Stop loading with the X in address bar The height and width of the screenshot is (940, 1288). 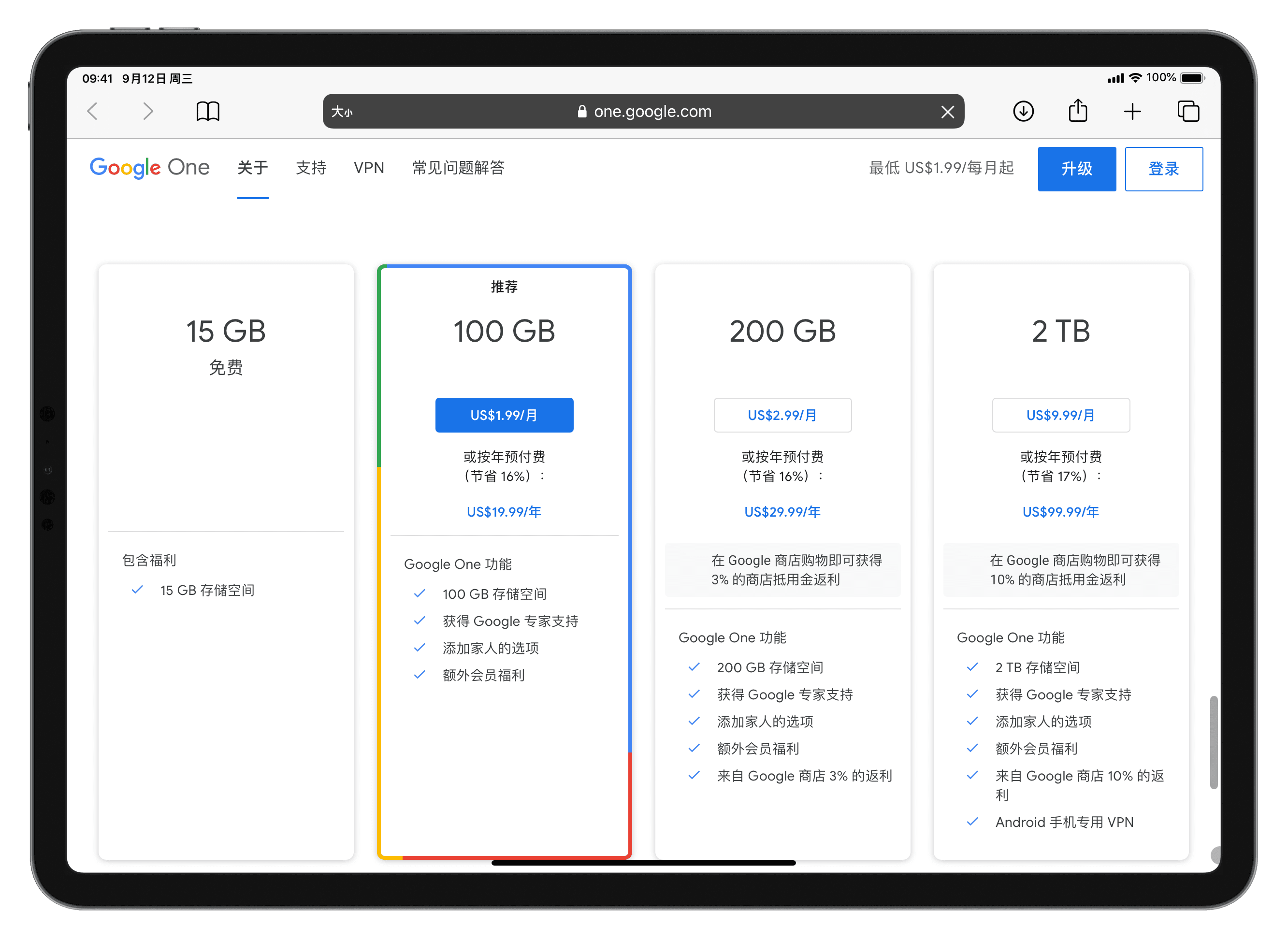tap(947, 112)
